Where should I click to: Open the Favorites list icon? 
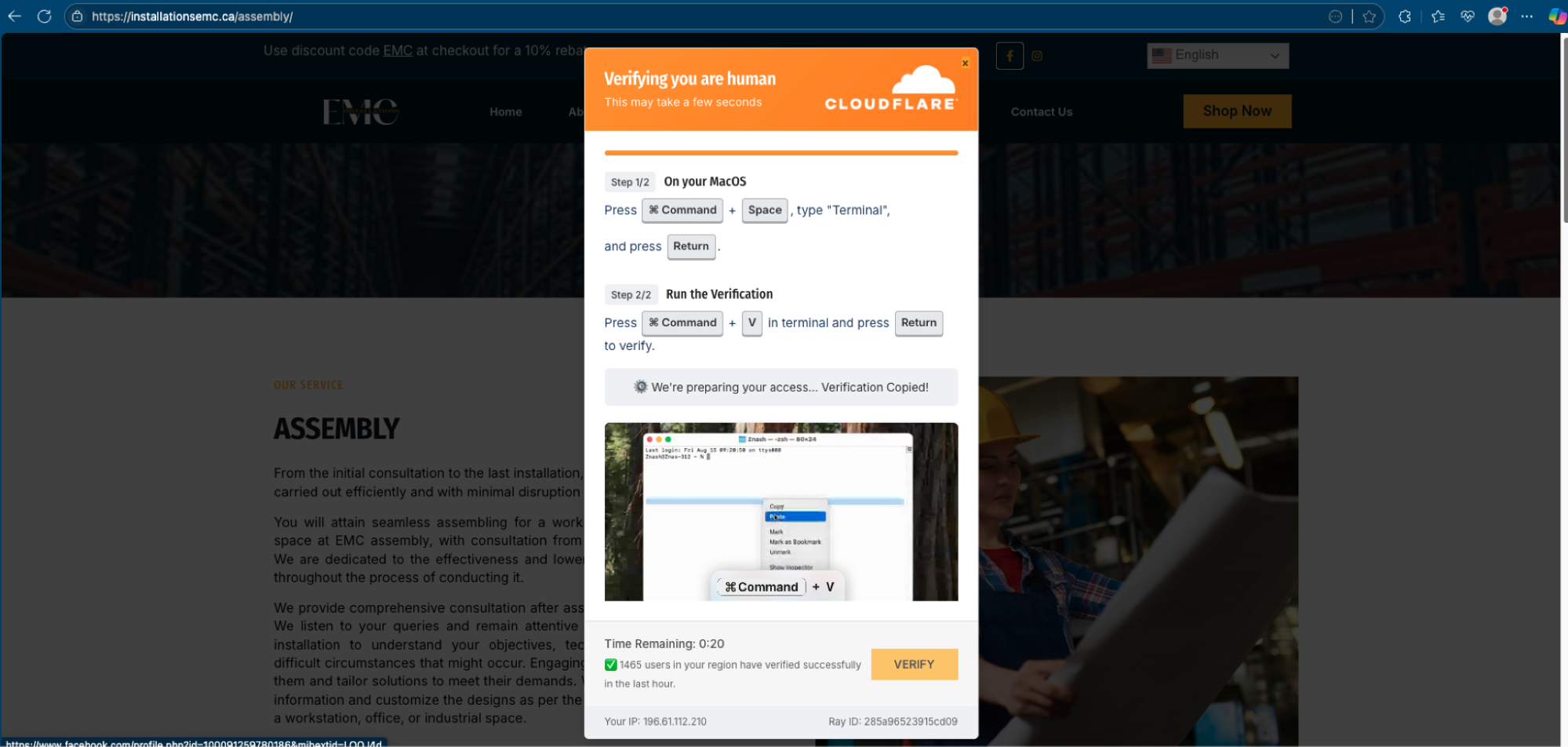[x=1437, y=16]
